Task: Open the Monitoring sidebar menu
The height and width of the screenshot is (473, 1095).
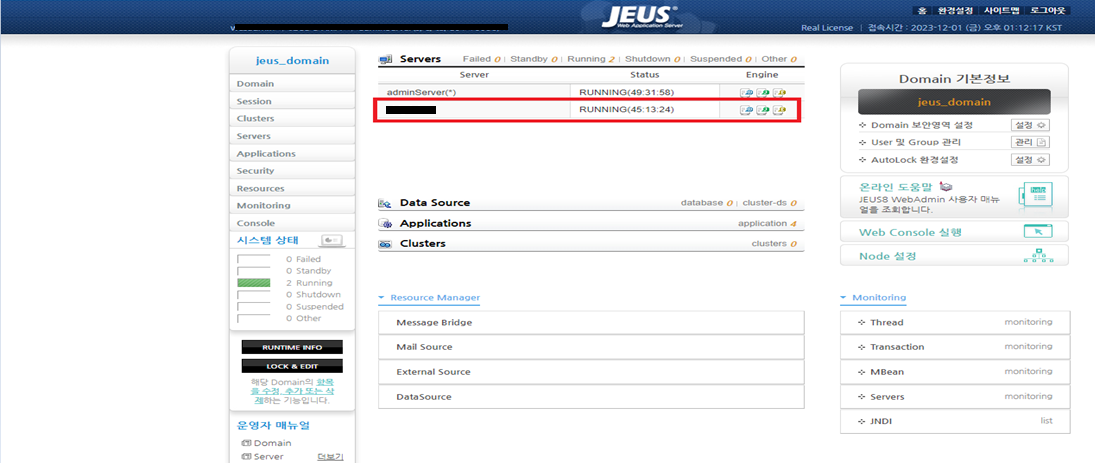Action: pos(292,205)
